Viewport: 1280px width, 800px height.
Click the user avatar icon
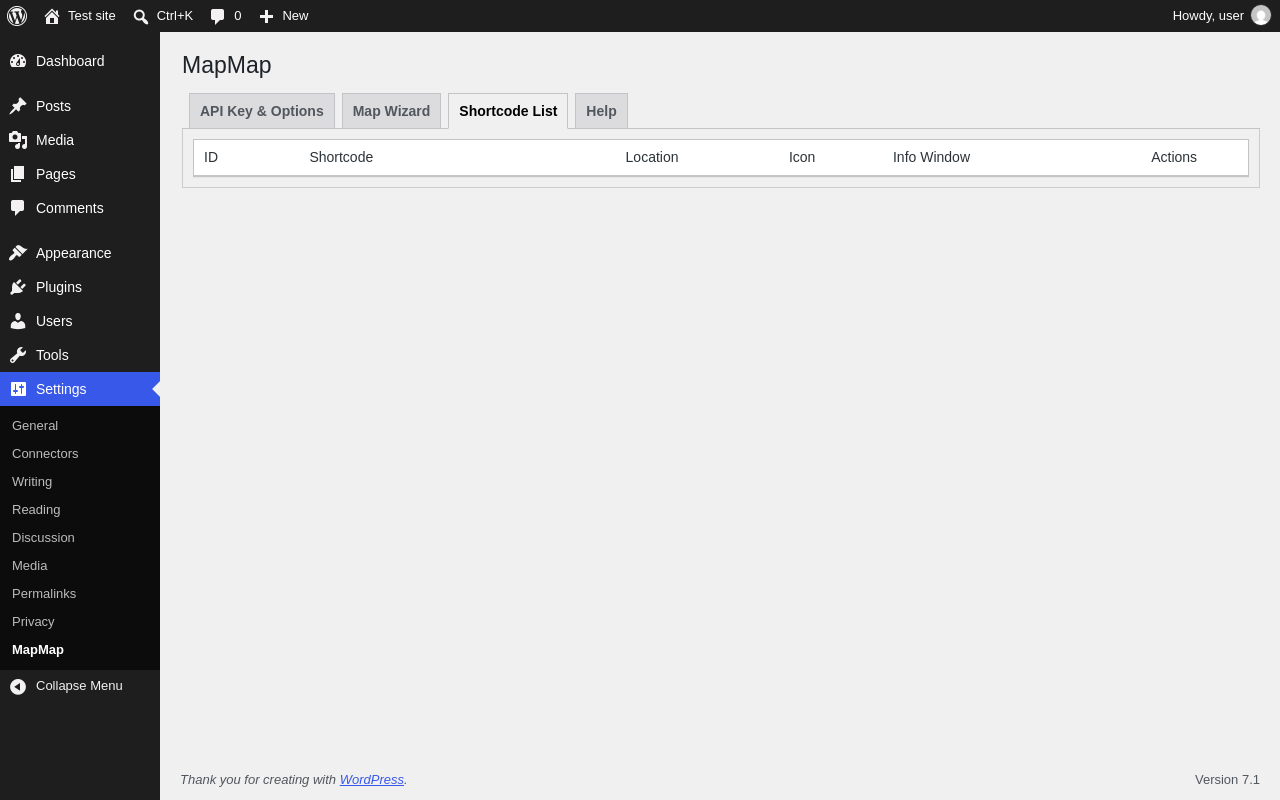(x=1261, y=15)
